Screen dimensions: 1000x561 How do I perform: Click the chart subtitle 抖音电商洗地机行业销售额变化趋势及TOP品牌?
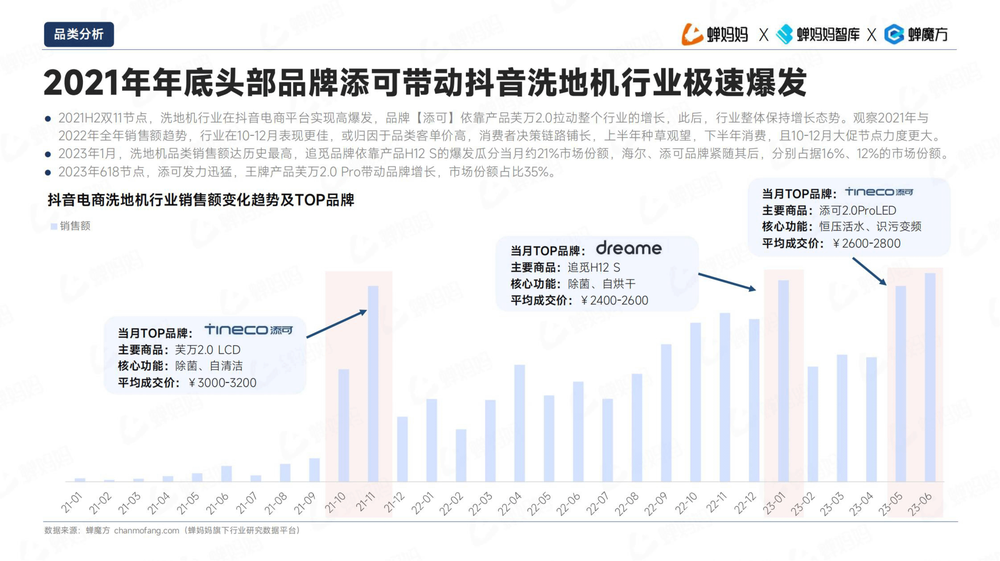pyautogui.click(x=201, y=200)
